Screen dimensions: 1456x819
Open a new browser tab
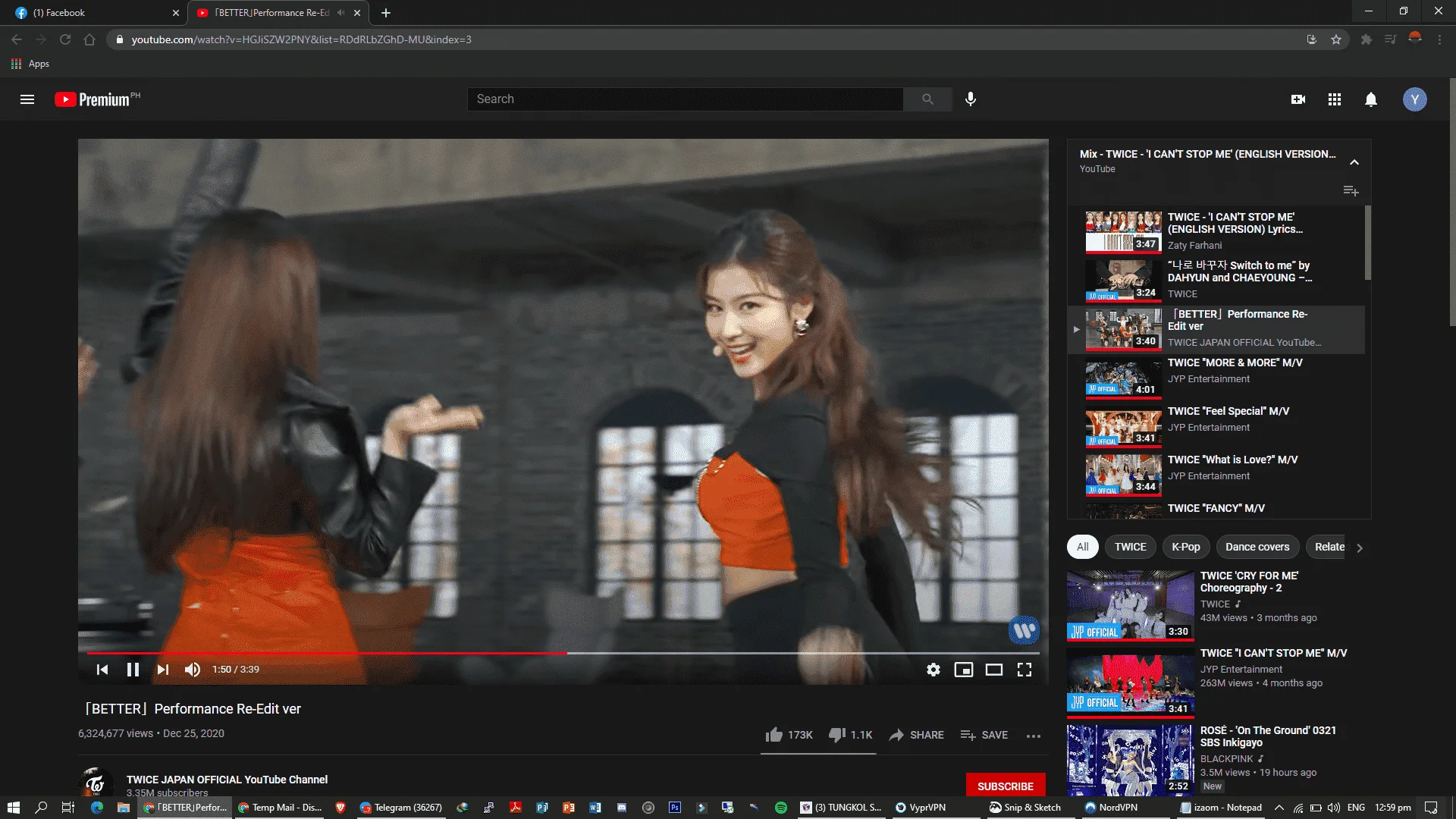point(386,12)
